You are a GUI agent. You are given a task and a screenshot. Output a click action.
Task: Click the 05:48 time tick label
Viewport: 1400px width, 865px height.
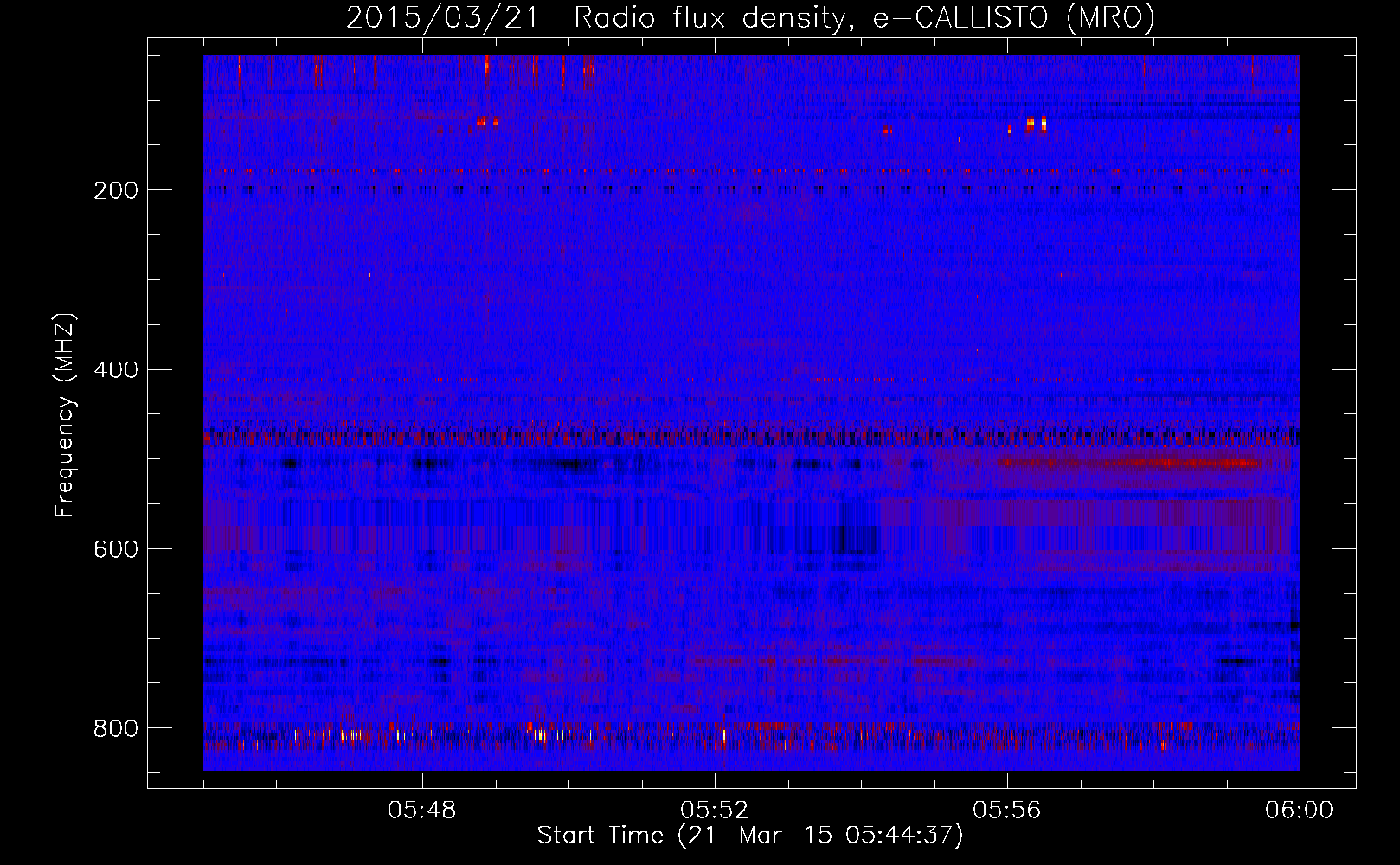tap(422, 811)
